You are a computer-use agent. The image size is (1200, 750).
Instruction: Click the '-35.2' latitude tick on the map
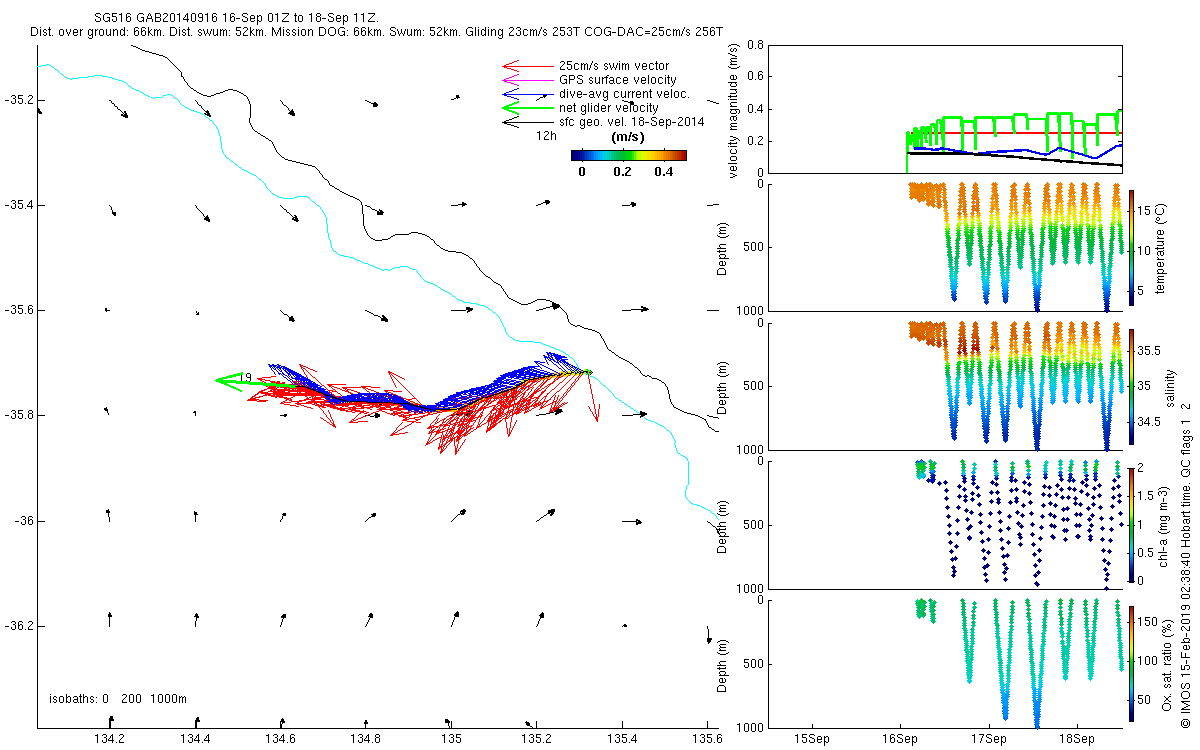coord(17,100)
